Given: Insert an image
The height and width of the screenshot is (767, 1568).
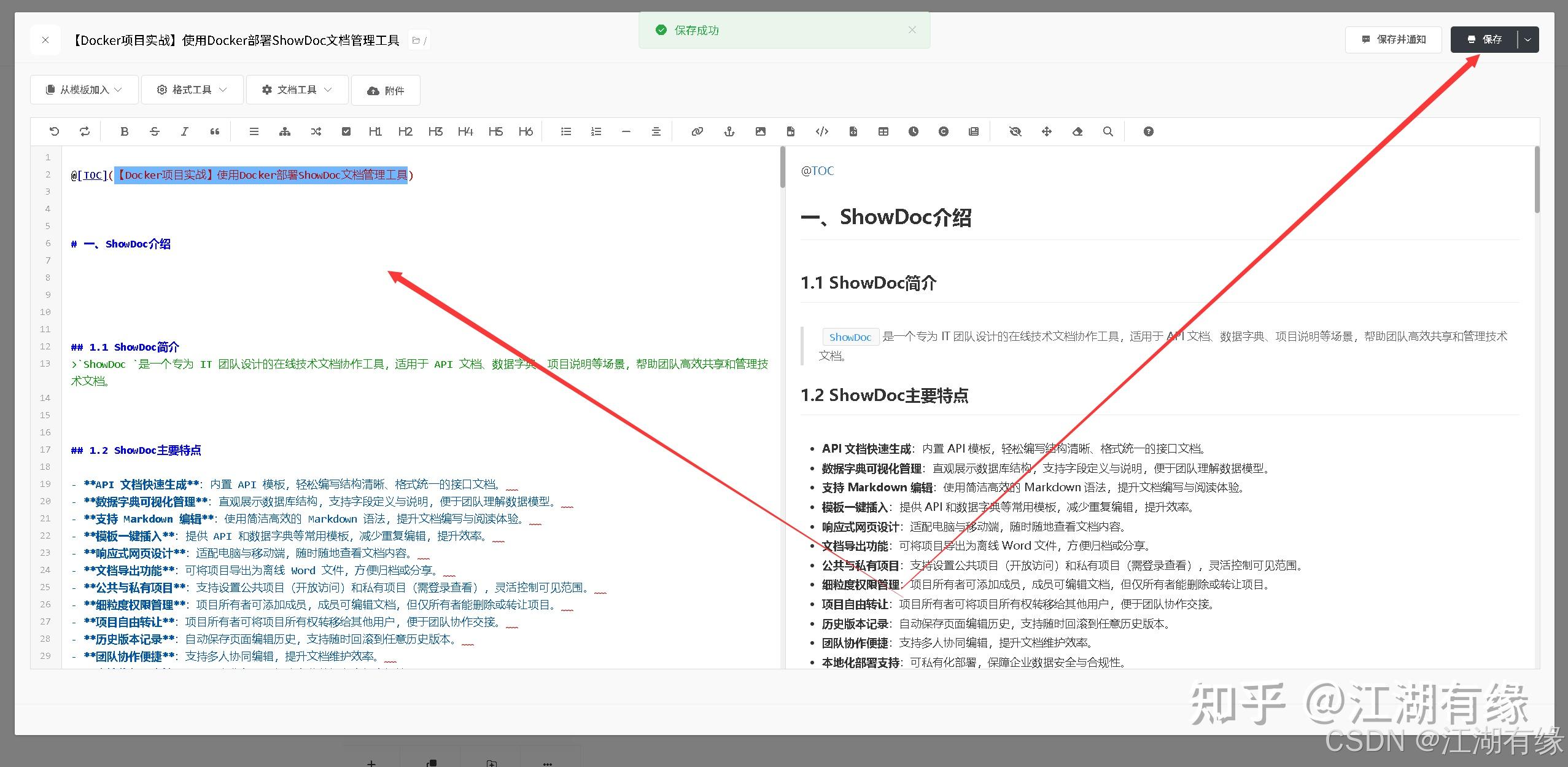Looking at the screenshot, I should (x=761, y=131).
